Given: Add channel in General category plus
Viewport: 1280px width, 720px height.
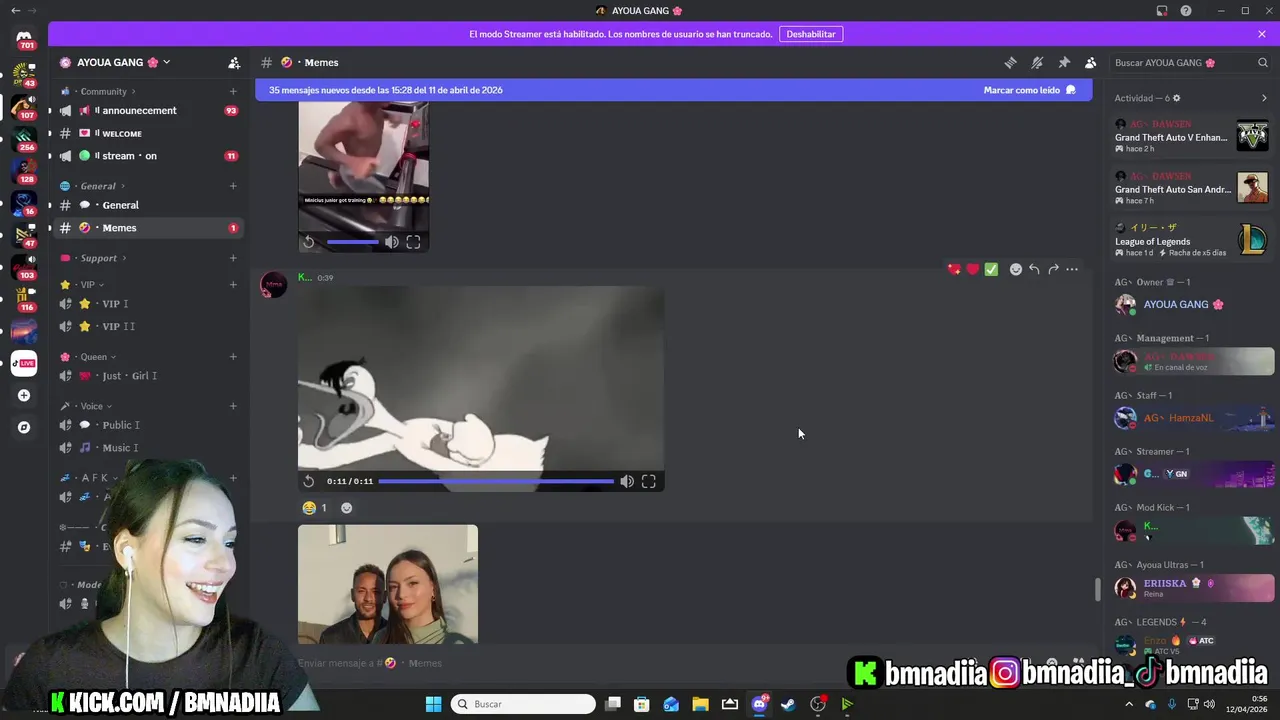Looking at the screenshot, I should point(233,186).
